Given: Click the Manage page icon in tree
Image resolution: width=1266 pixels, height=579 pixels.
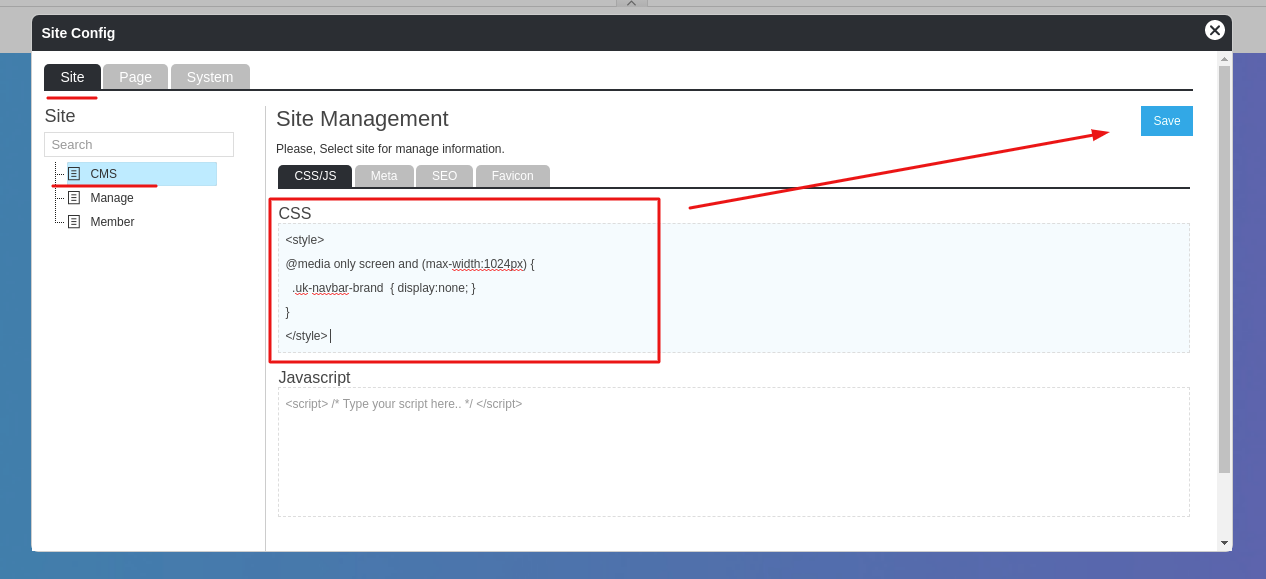Looking at the screenshot, I should pos(74,198).
